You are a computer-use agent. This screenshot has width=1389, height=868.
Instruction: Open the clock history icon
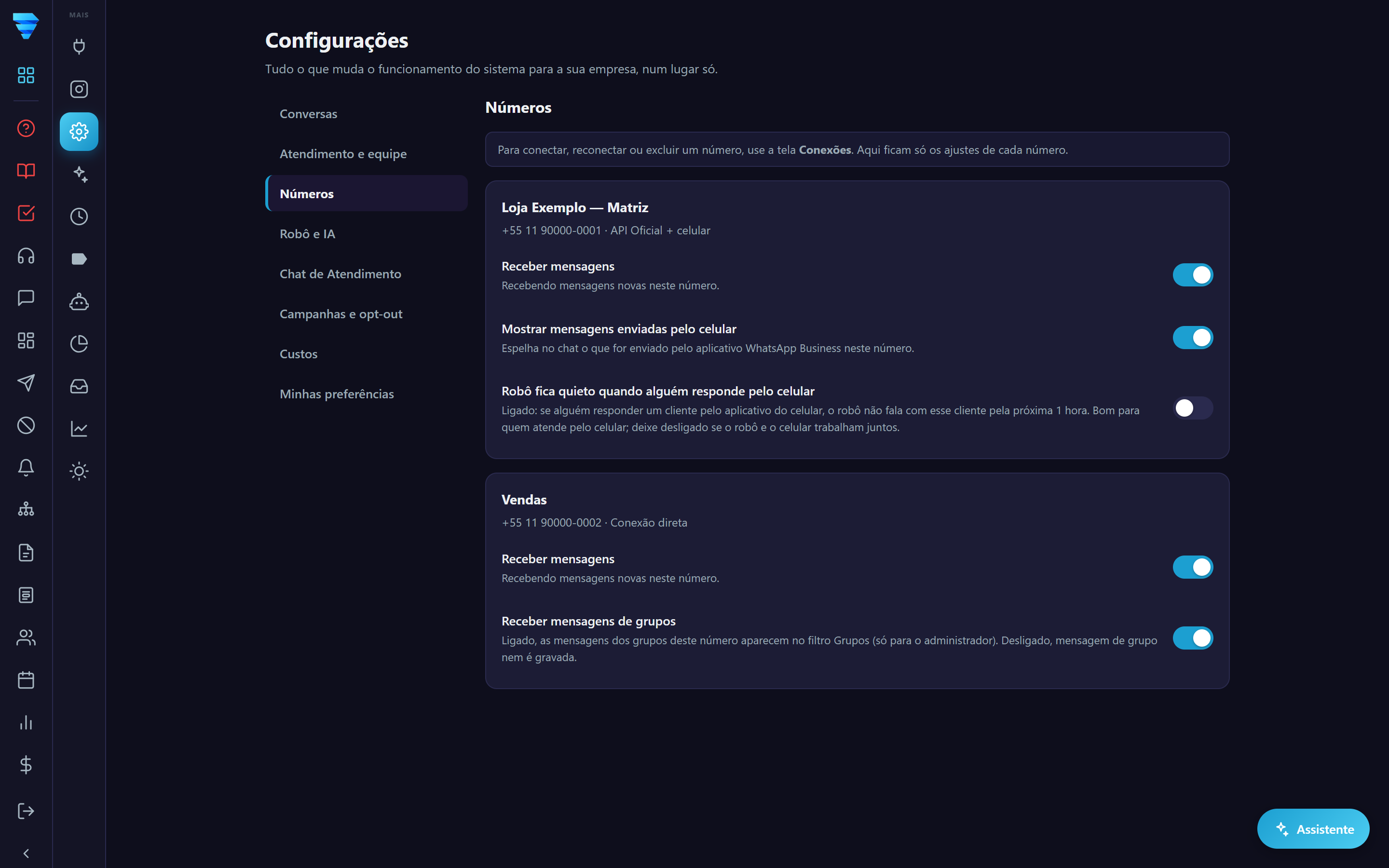coord(79,217)
